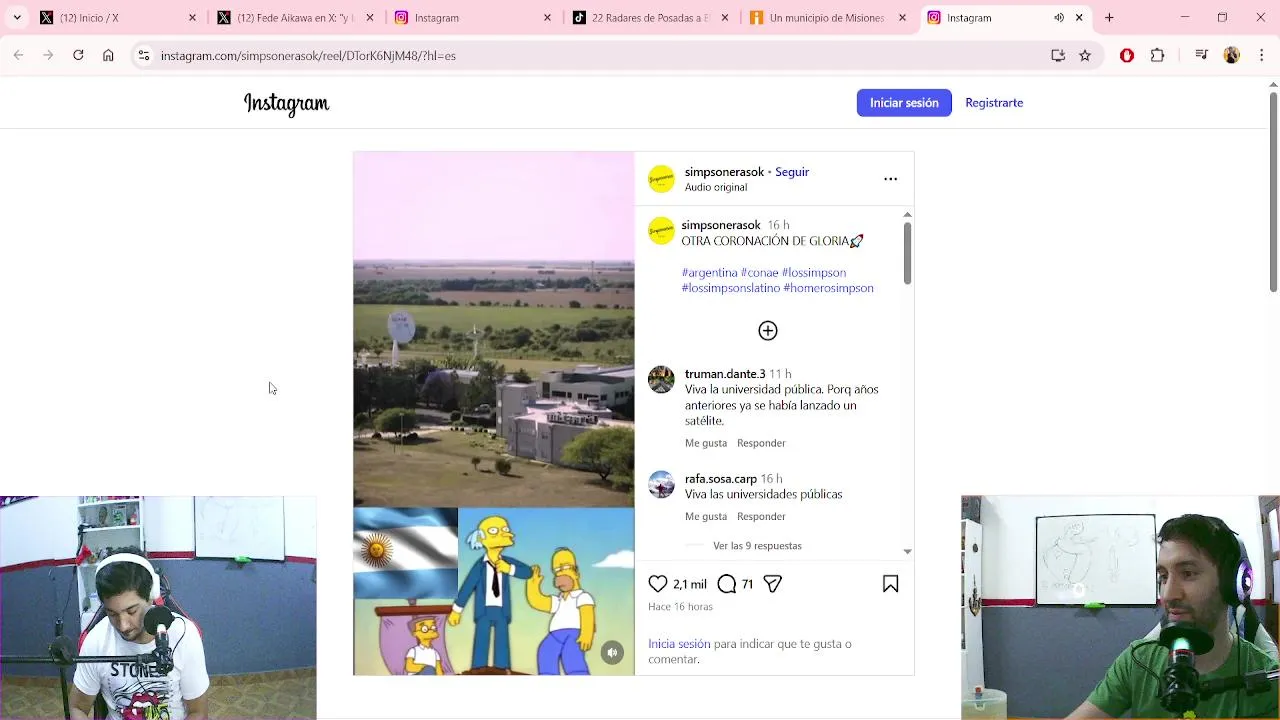Close the 22 Radares de Posadas tab
The image size is (1280, 720).
click(725, 18)
